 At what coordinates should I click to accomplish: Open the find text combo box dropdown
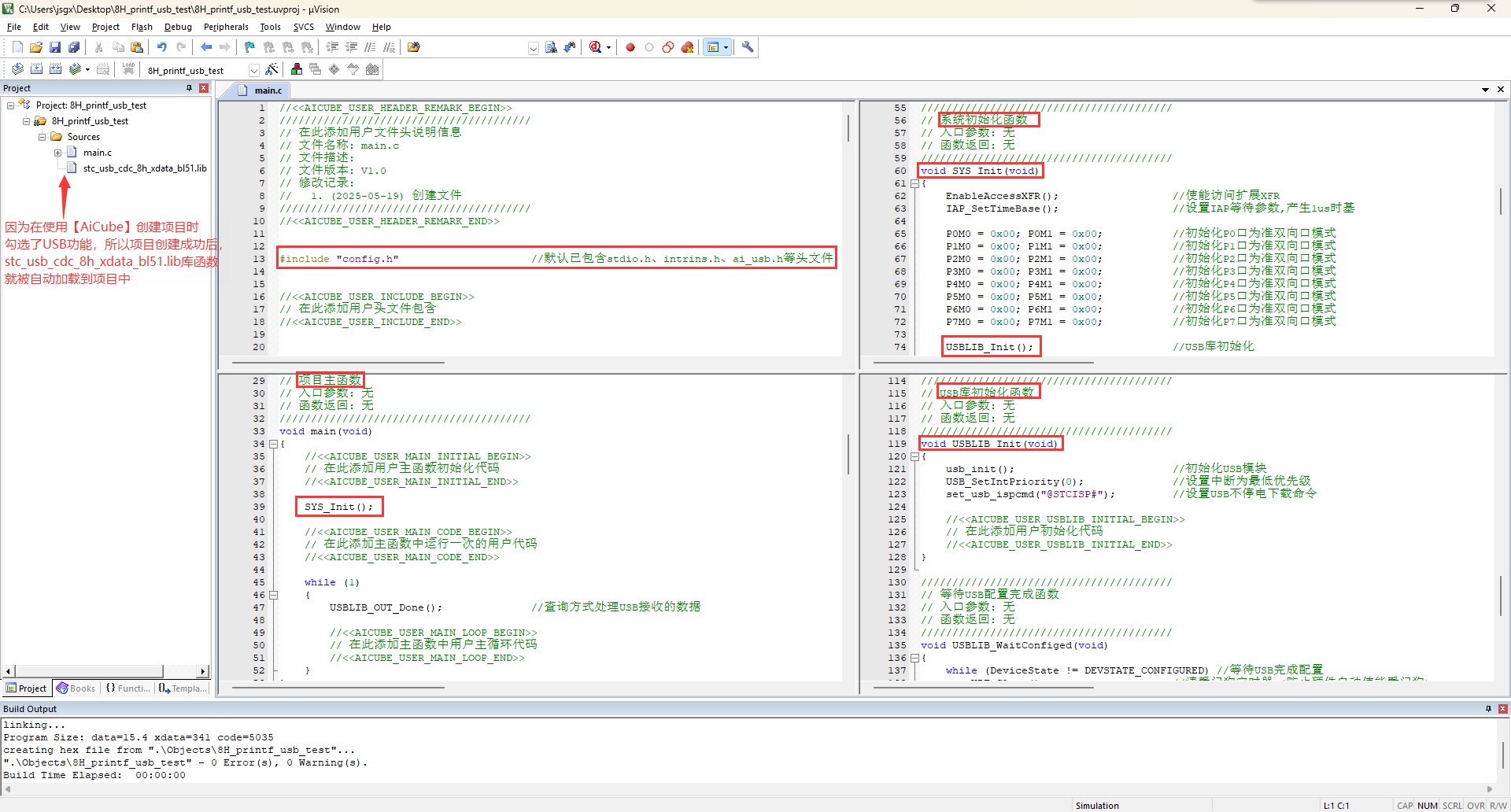pos(533,48)
